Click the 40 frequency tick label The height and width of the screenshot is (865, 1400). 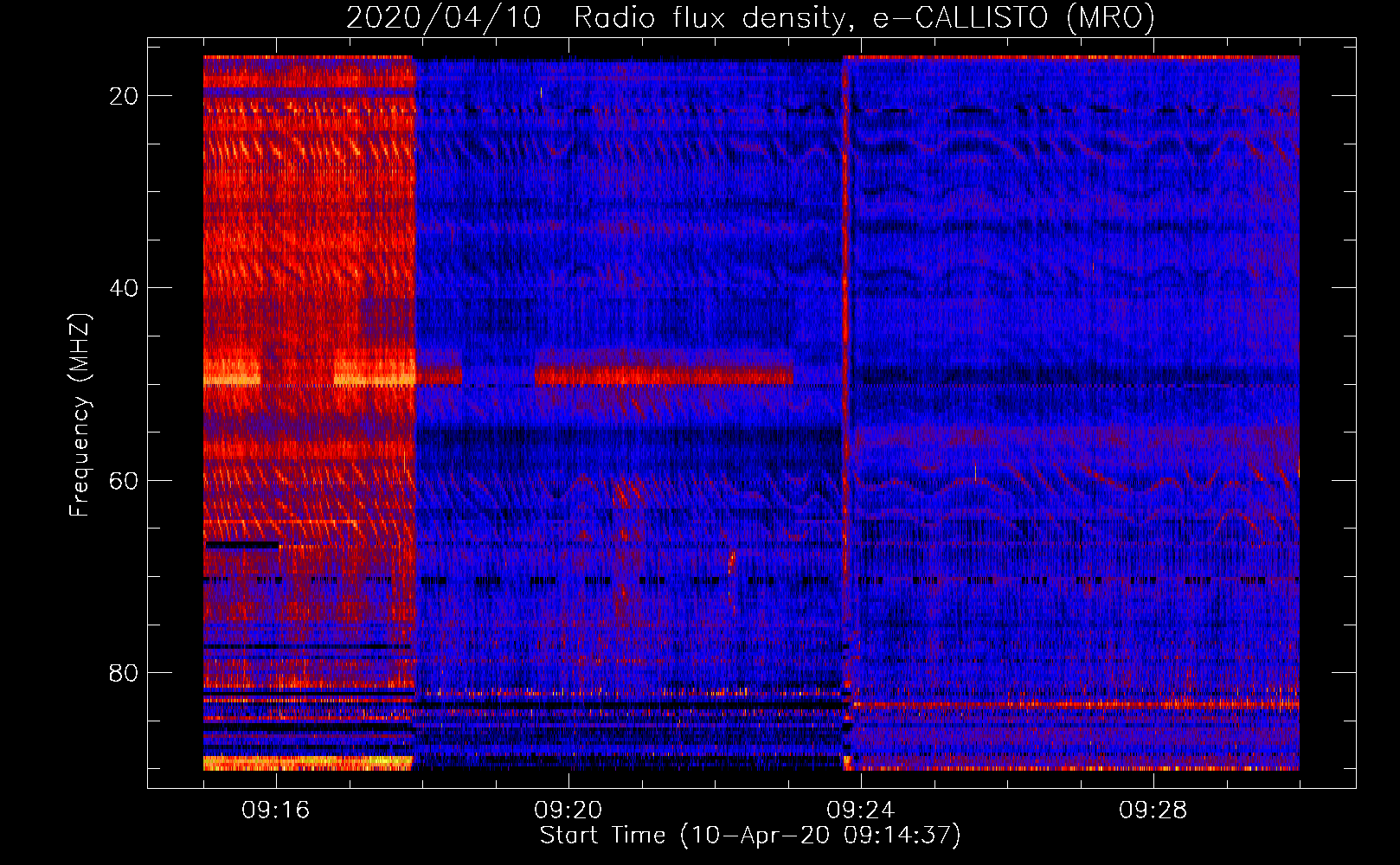124,288
